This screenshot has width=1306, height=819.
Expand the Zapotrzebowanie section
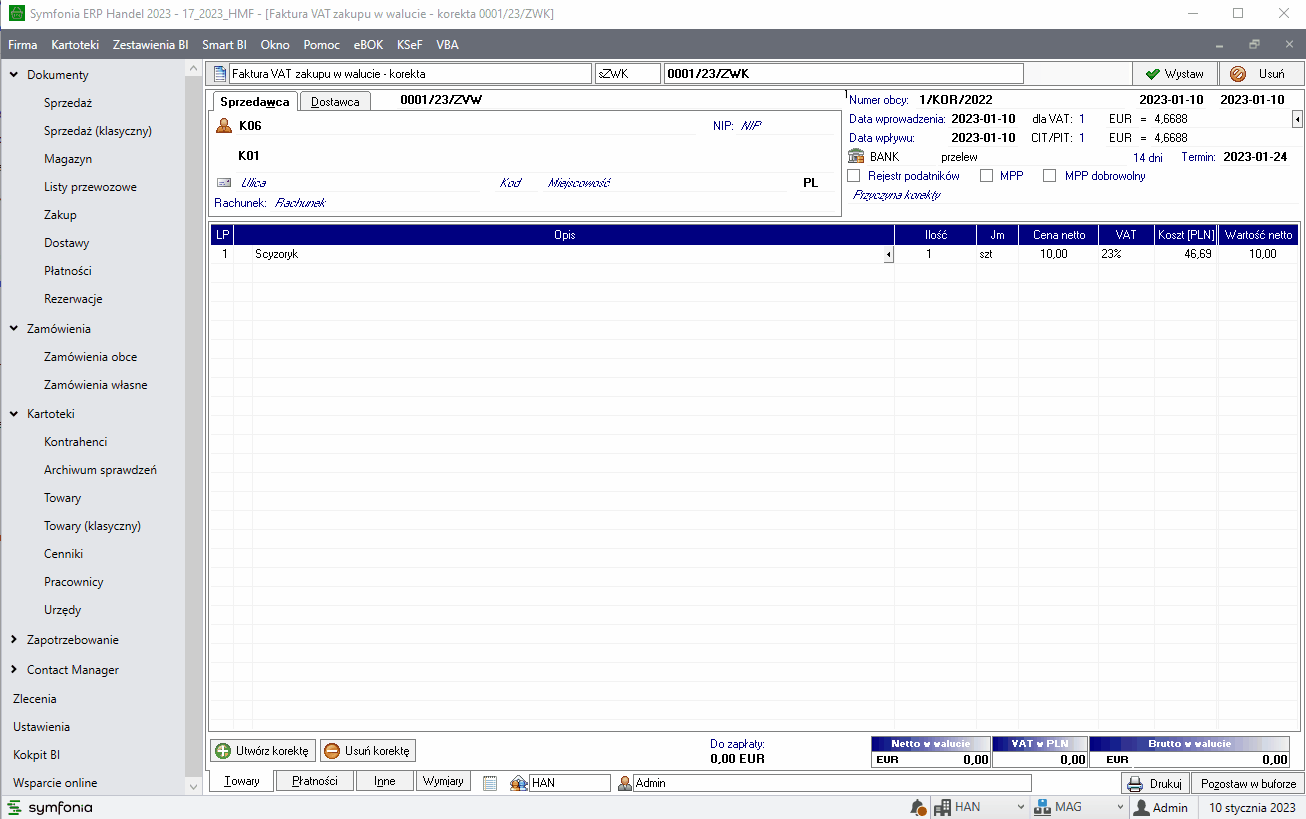pos(14,640)
